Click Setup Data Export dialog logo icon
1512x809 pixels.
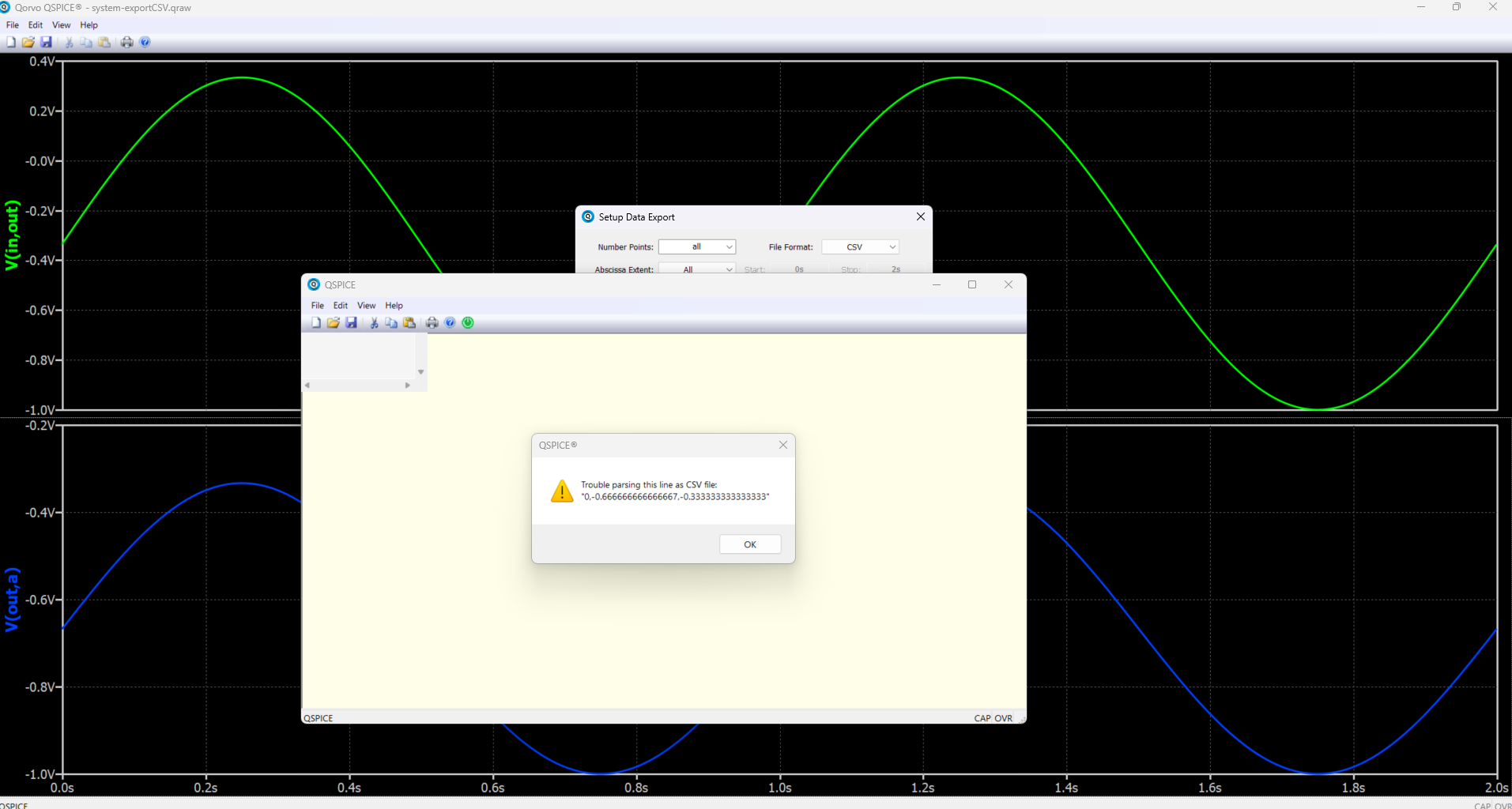click(588, 216)
